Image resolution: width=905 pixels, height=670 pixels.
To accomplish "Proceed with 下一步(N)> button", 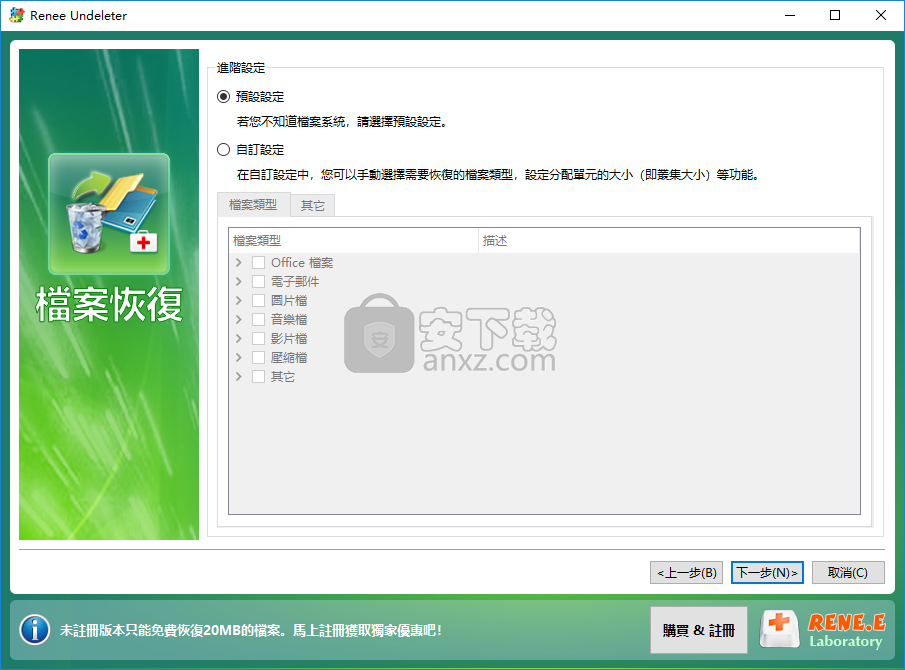I will (767, 572).
